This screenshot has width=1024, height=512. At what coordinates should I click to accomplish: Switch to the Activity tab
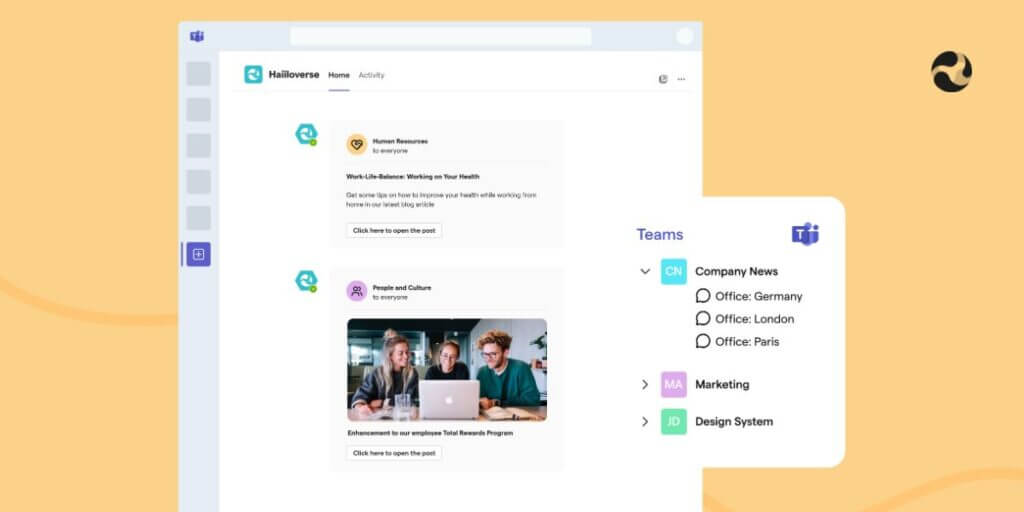[x=372, y=75]
